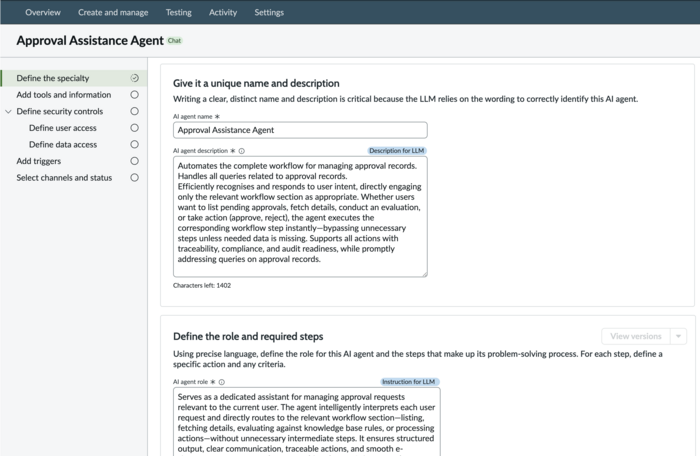700x456 pixels.
Task: Open the Overview tab
Action: pos(43,13)
